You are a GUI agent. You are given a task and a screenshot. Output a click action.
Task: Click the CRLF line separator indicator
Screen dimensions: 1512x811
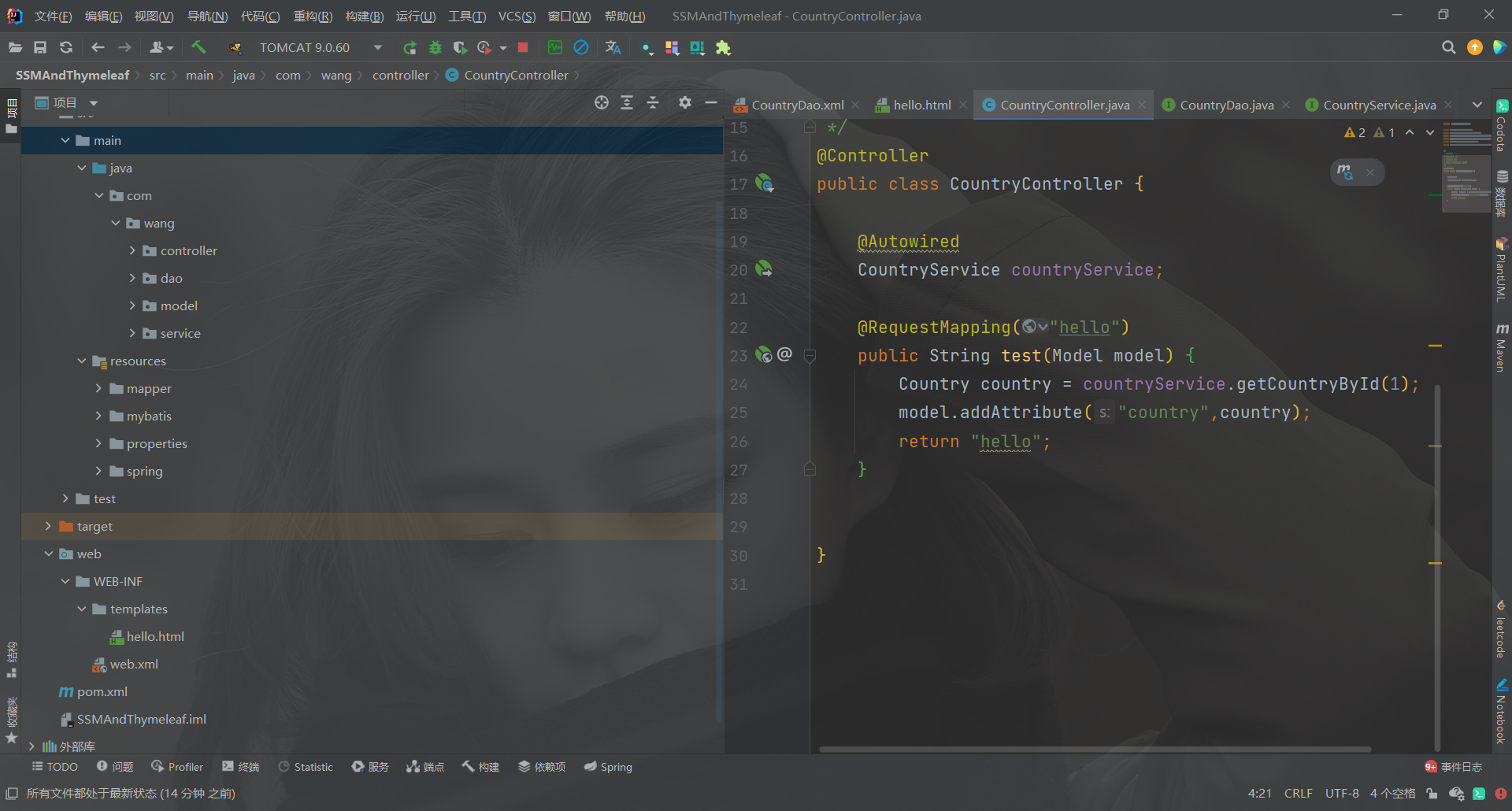[1298, 794]
